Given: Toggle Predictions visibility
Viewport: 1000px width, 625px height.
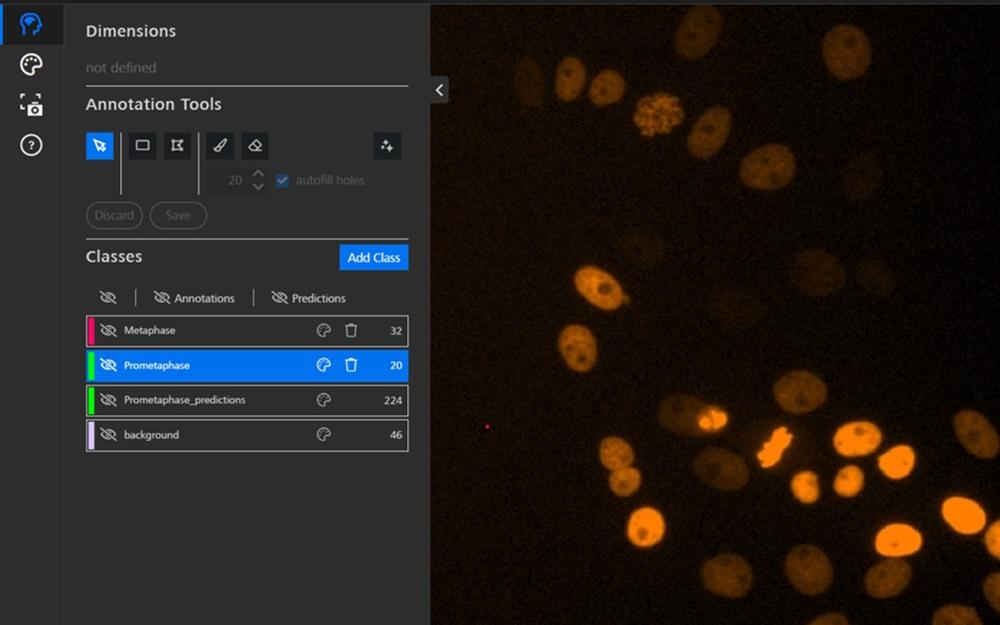Looking at the screenshot, I should tap(309, 298).
